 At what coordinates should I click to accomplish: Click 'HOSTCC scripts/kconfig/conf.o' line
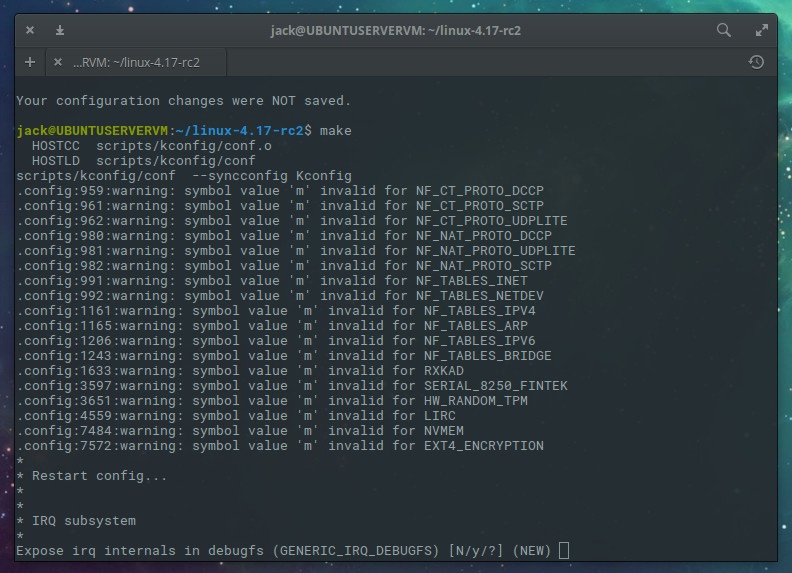(152, 146)
